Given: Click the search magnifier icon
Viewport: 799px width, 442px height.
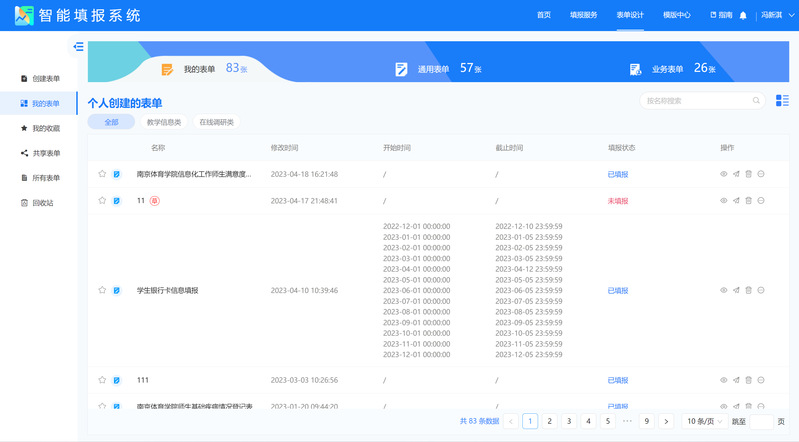Looking at the screenshot, I should tap(757, 100).
